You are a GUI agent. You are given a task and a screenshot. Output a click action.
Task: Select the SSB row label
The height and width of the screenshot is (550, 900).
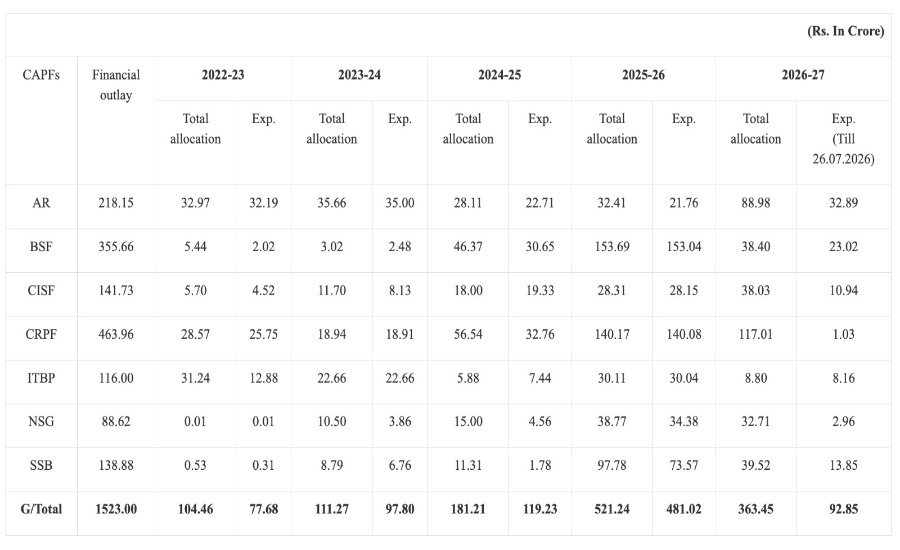(41, 466)
